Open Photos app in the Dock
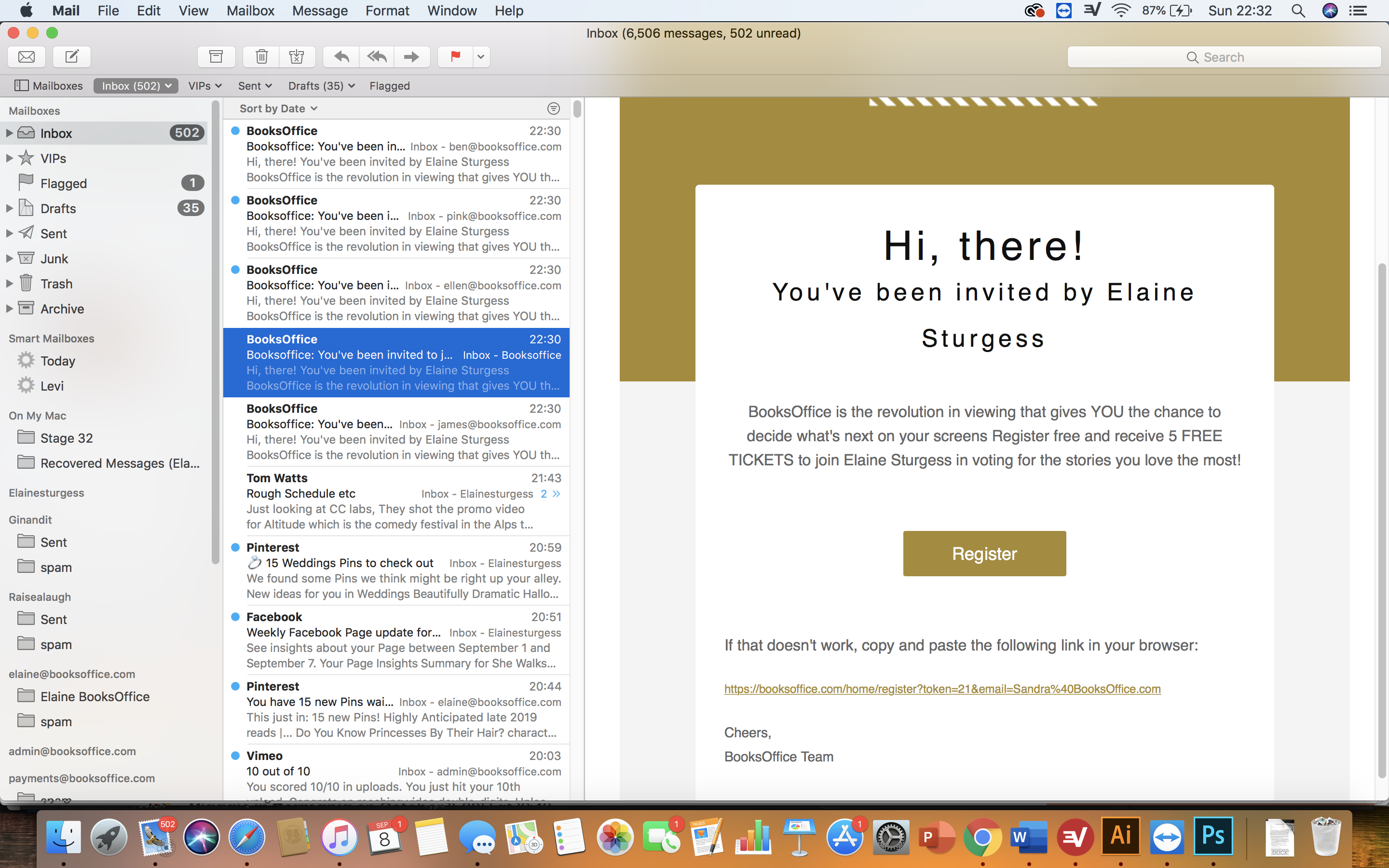Viewport: 1389px width, 868px height. click(615, 837)
